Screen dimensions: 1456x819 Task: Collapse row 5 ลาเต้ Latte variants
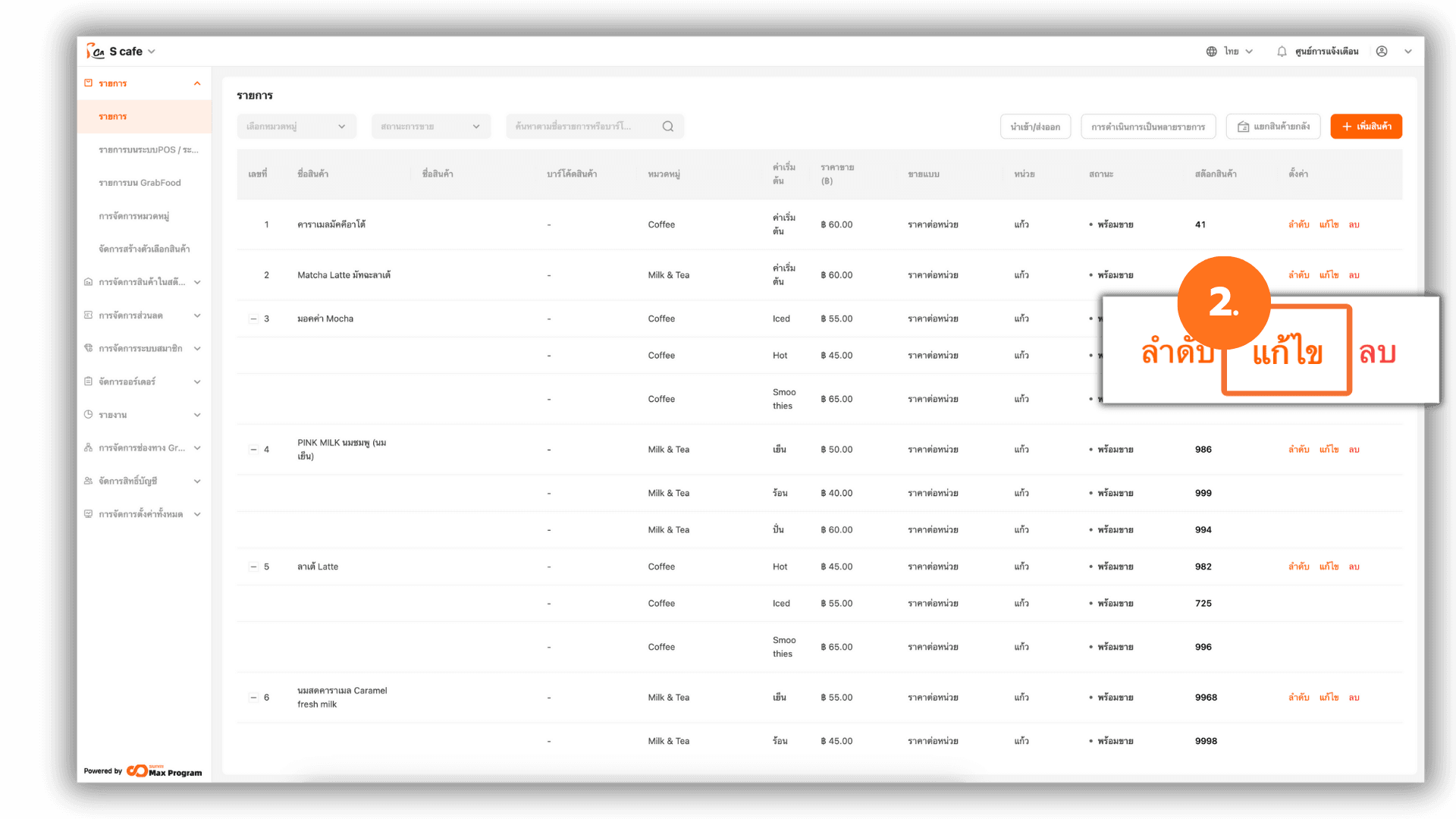pyautogui.click(x=254, y=567)
